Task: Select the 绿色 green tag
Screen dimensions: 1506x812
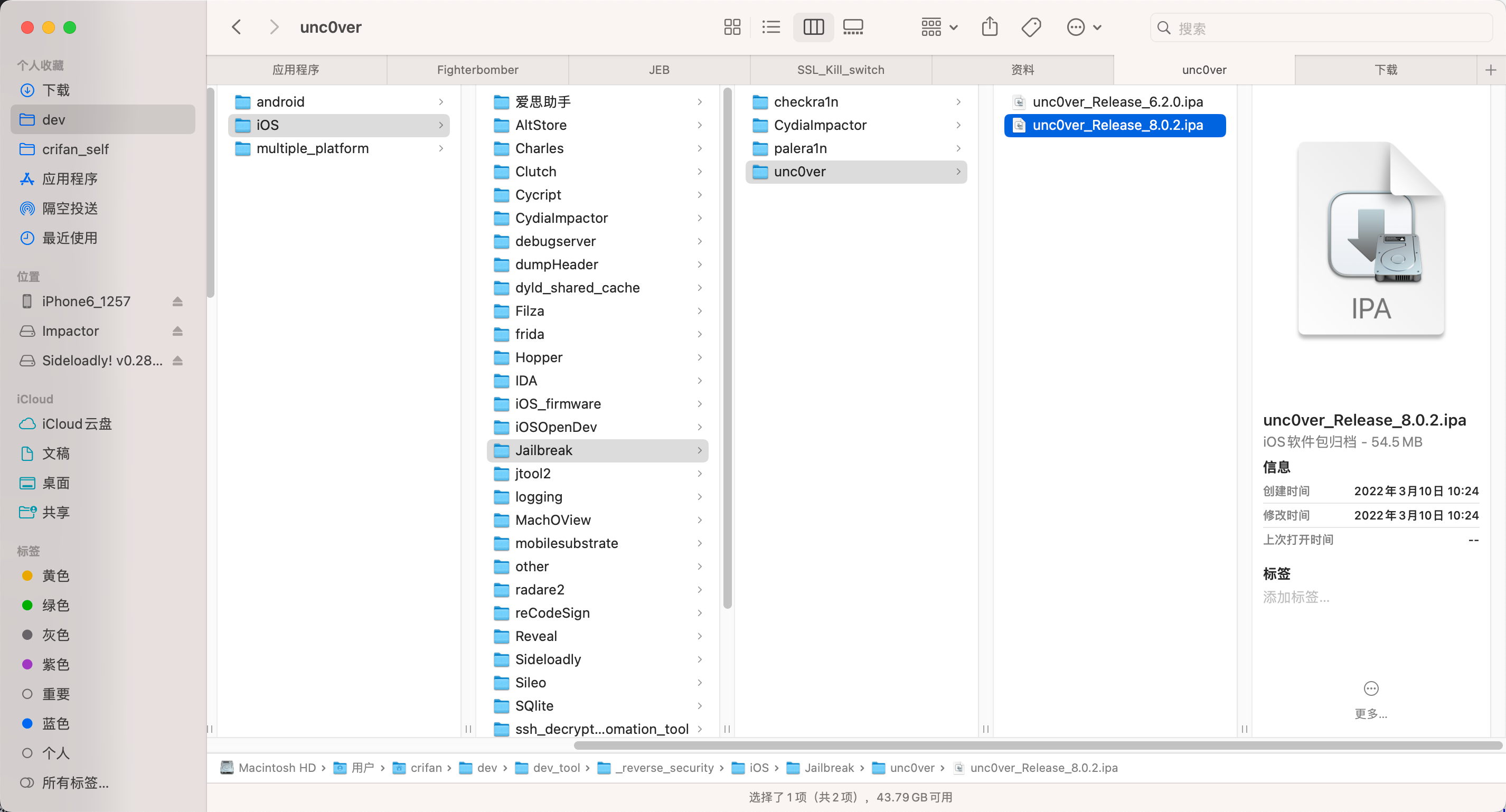Action: click(103, 605)
